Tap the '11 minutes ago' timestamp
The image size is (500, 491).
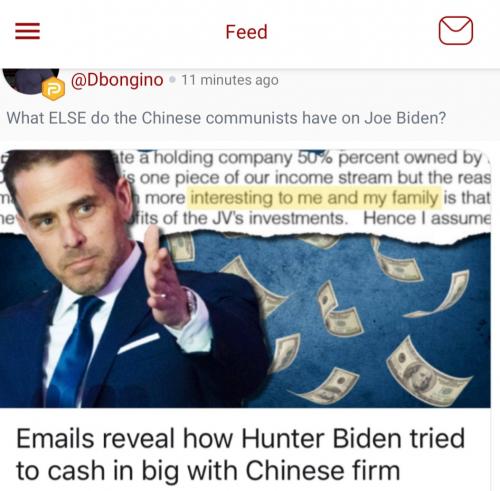[230, 80]
